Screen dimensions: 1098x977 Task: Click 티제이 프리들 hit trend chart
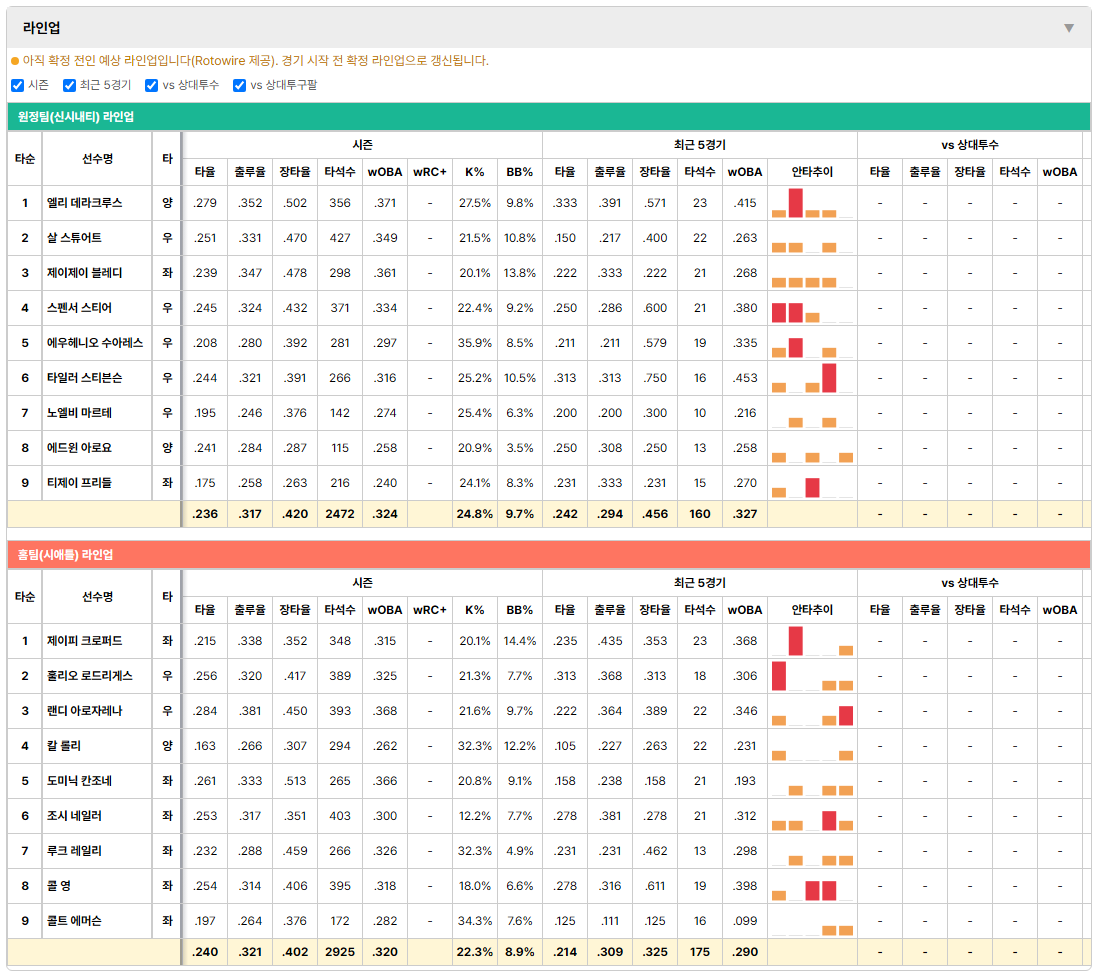[812, 483]
